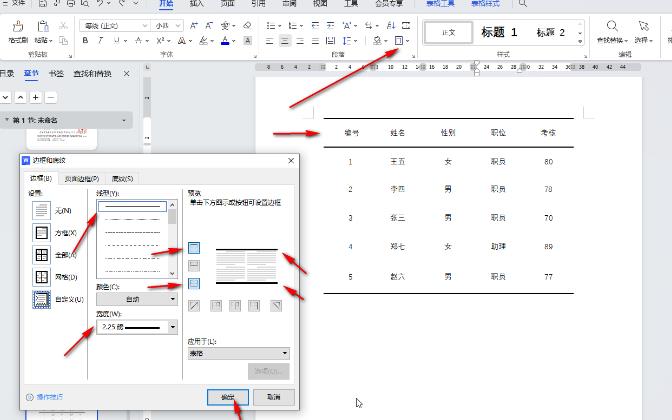
Task: Click the 取消 button in the dialog
Action: click(273, 397)
